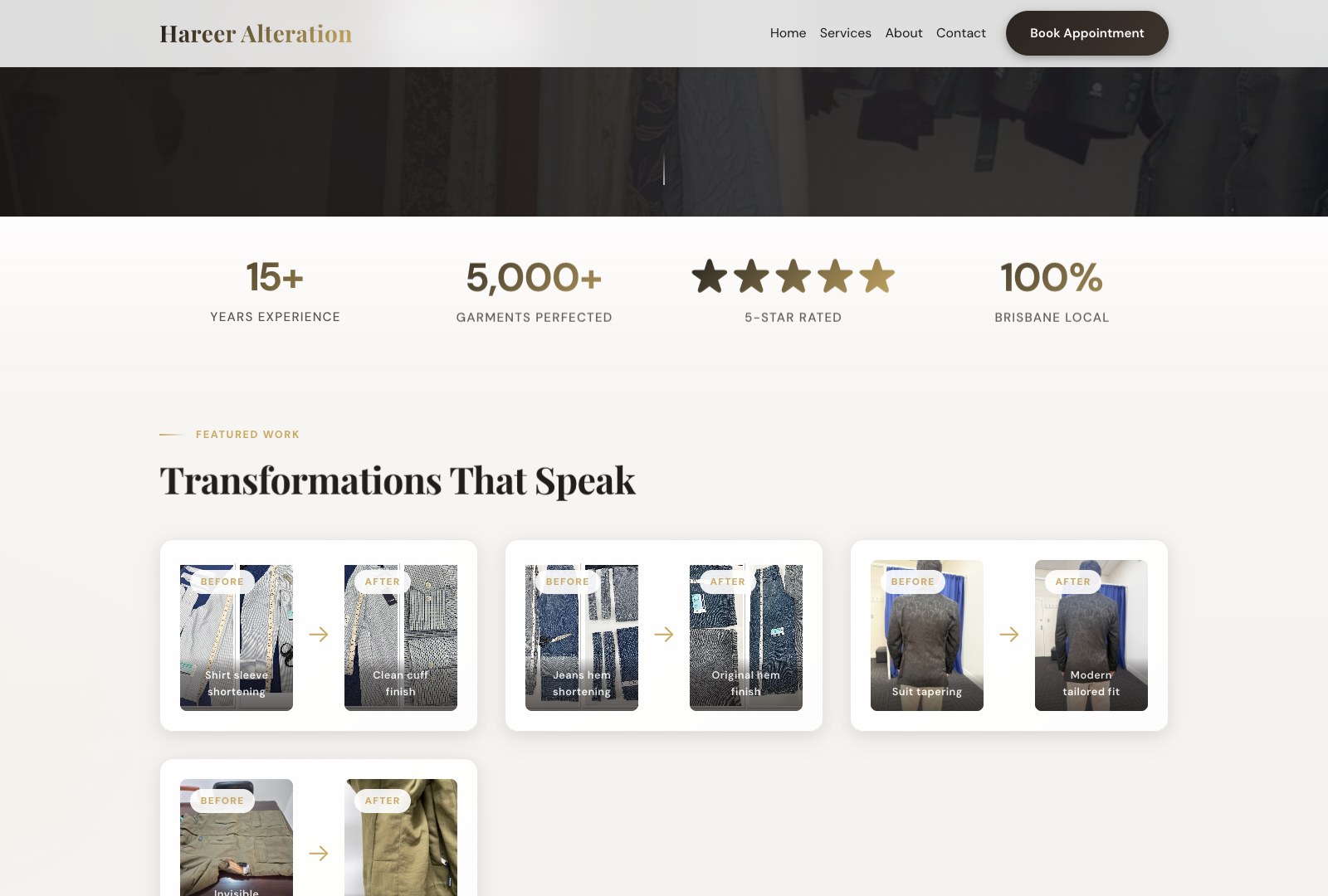The height and width of the screenshot is (896, 1328).
Task: Click the AFTER badge on the original hem photo
Action: [728, 582]
